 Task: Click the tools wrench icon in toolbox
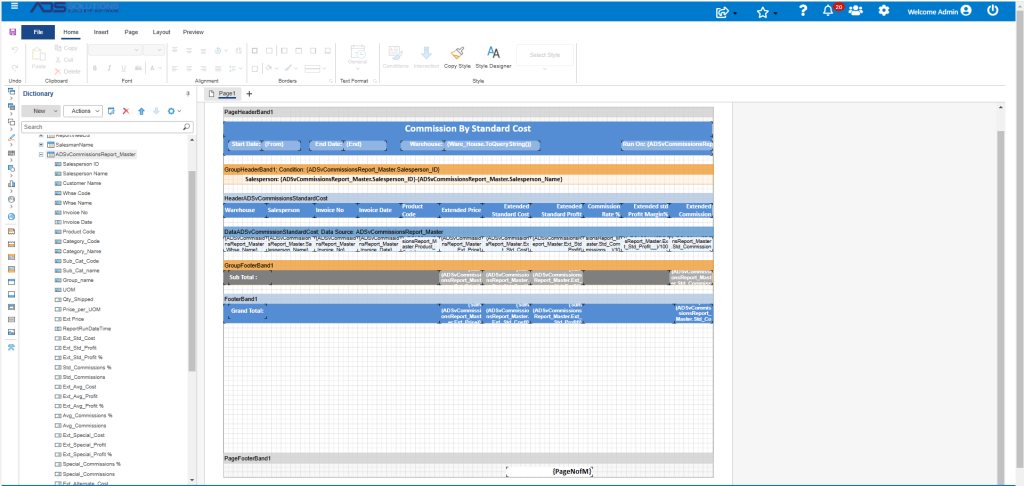coord(11,348)
